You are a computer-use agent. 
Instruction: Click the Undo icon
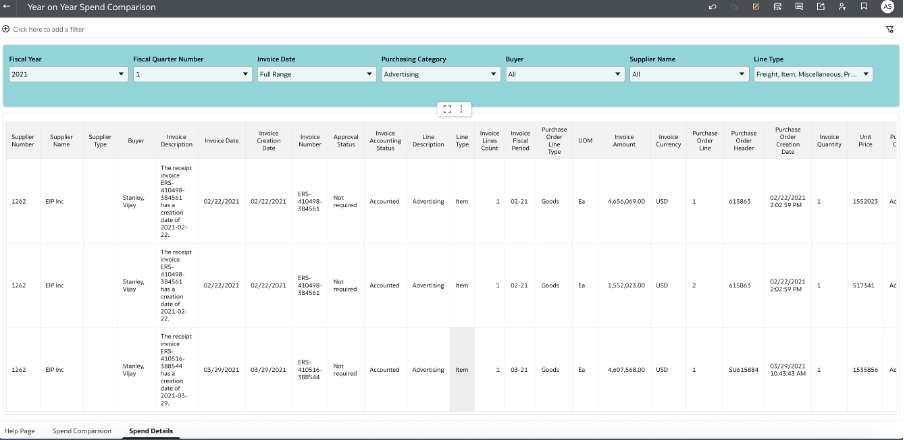[x=713, y=7]
